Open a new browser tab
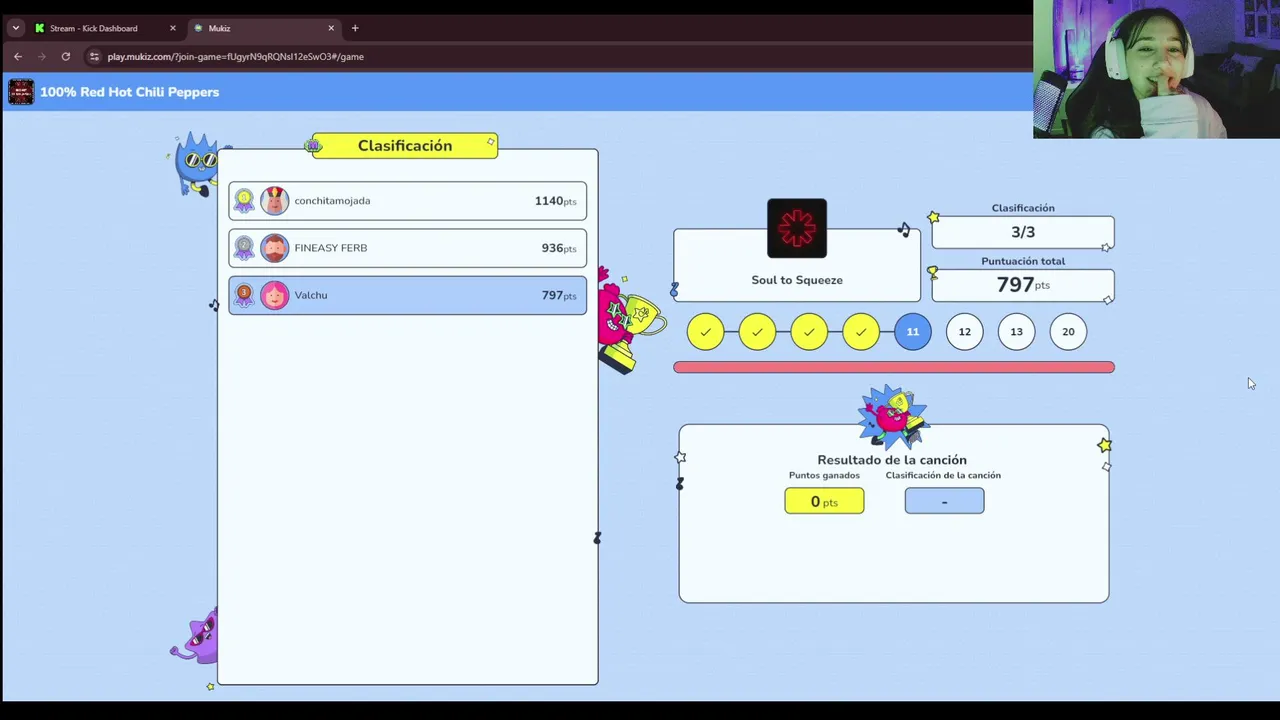This screenshot has height=720, width=1280. 355,28
